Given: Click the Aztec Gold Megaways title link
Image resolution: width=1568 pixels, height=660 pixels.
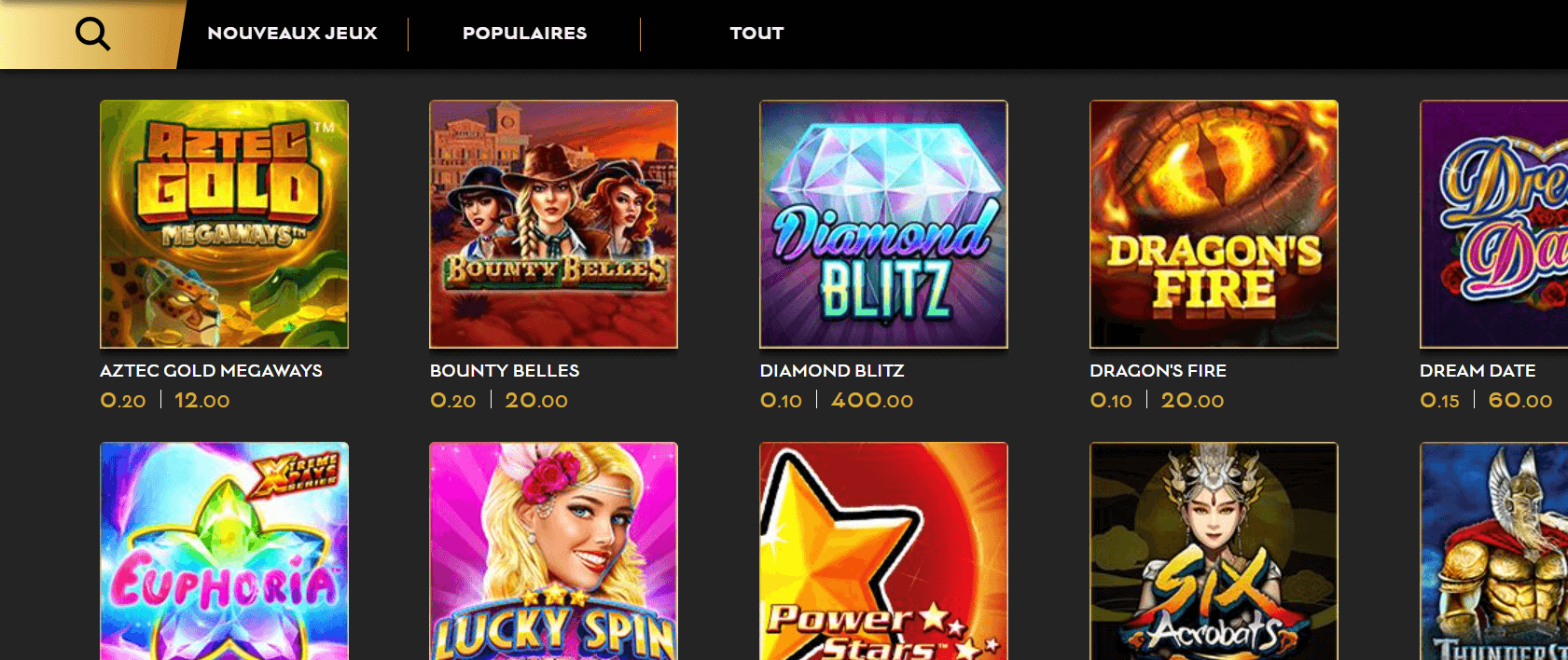Looking at the screenshot, I should (211, 371).
